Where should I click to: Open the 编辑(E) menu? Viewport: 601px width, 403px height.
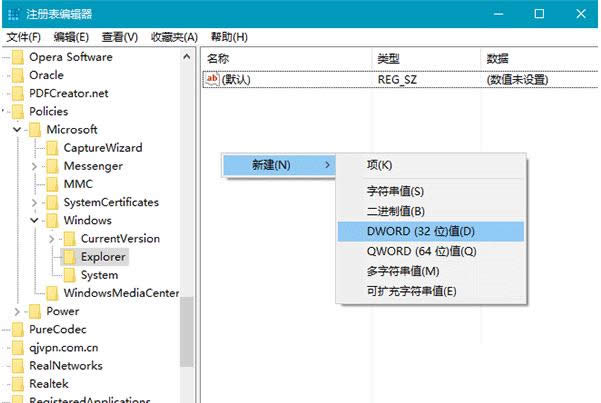(71, 37)
